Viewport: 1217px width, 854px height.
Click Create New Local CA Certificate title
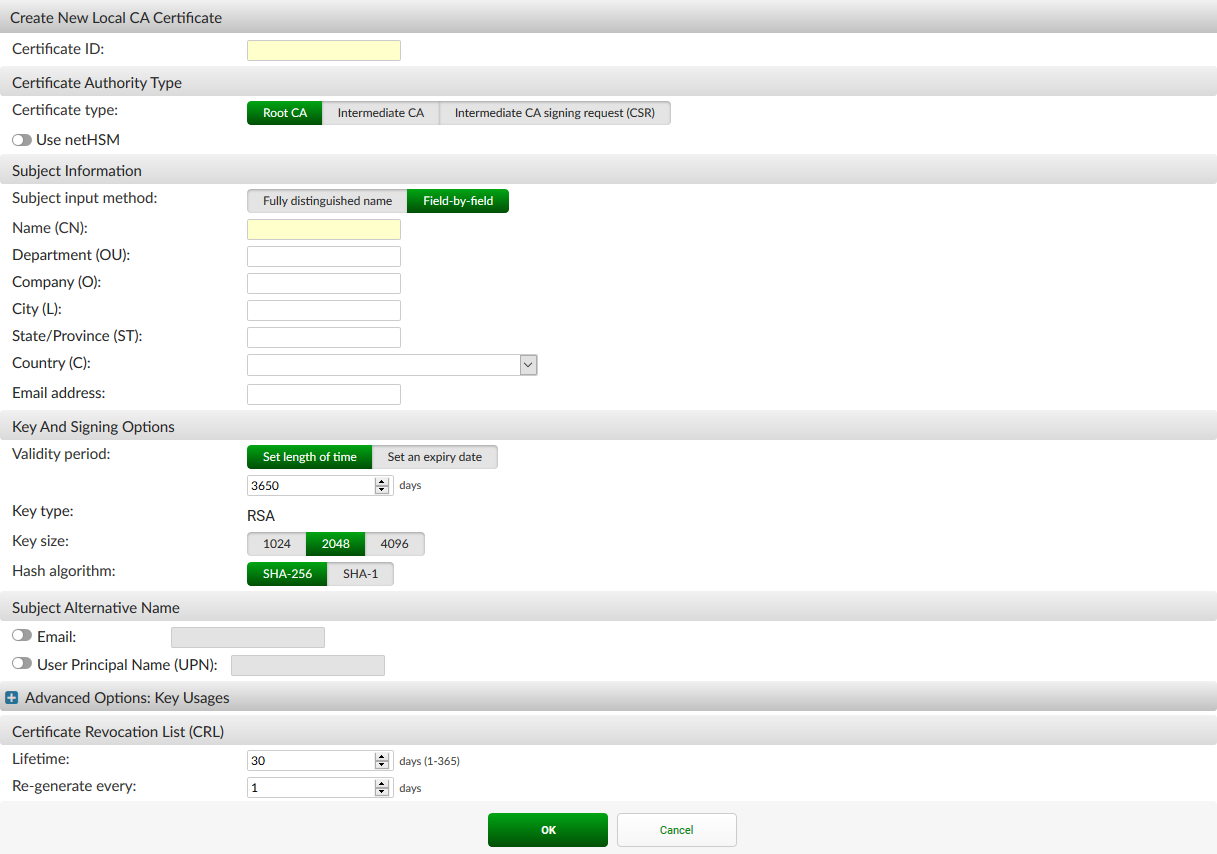(116, 18)
